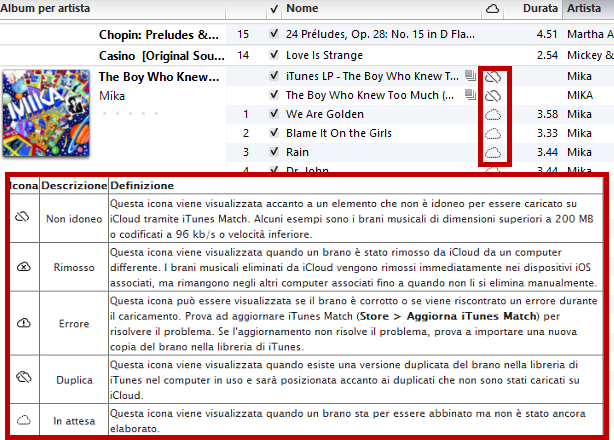Click the iCloud status column header icon
This screenshot has height=440, width=614.
tap(492, 9)
